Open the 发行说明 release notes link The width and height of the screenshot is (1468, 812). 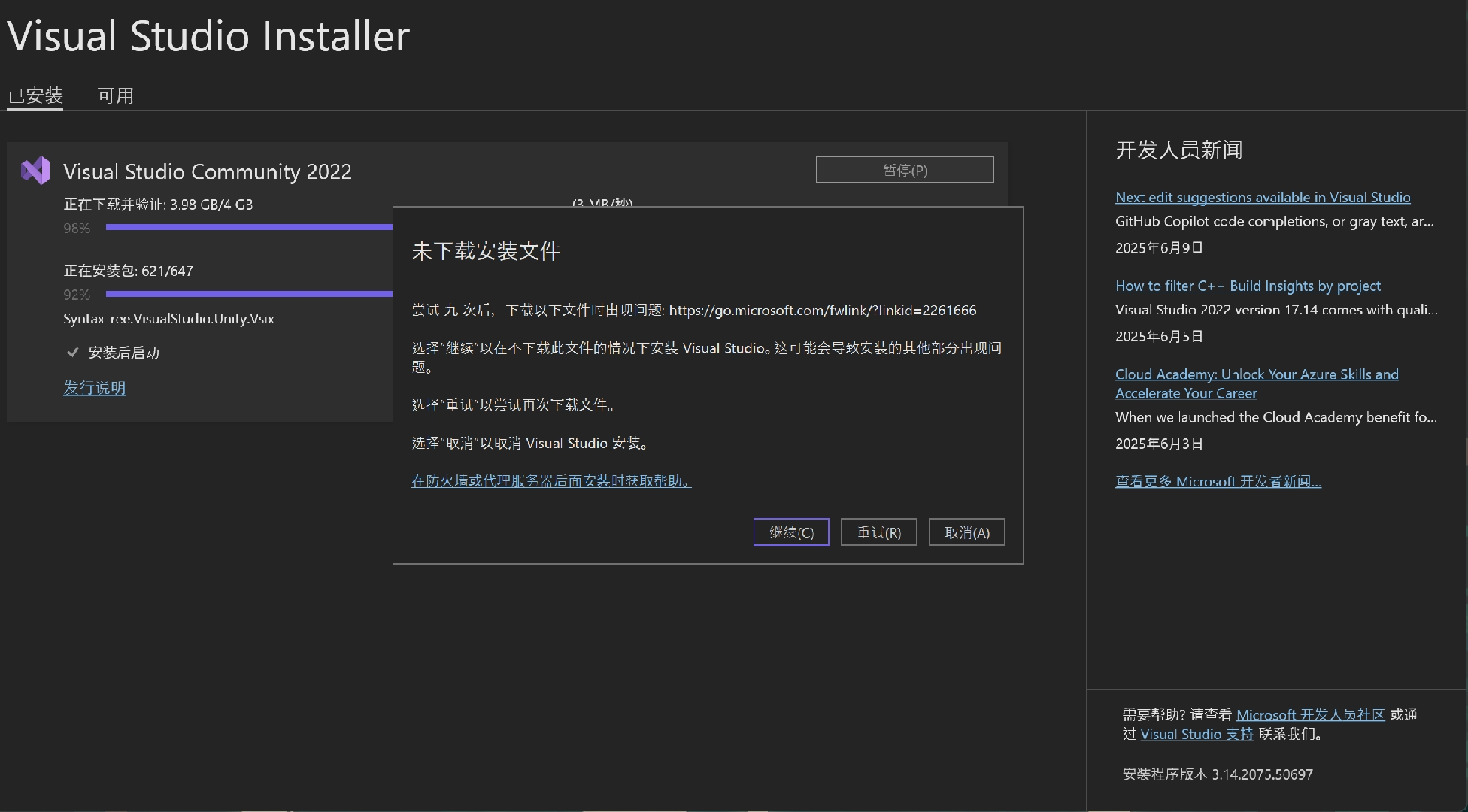pyautogui.click(x=94, y=388)
